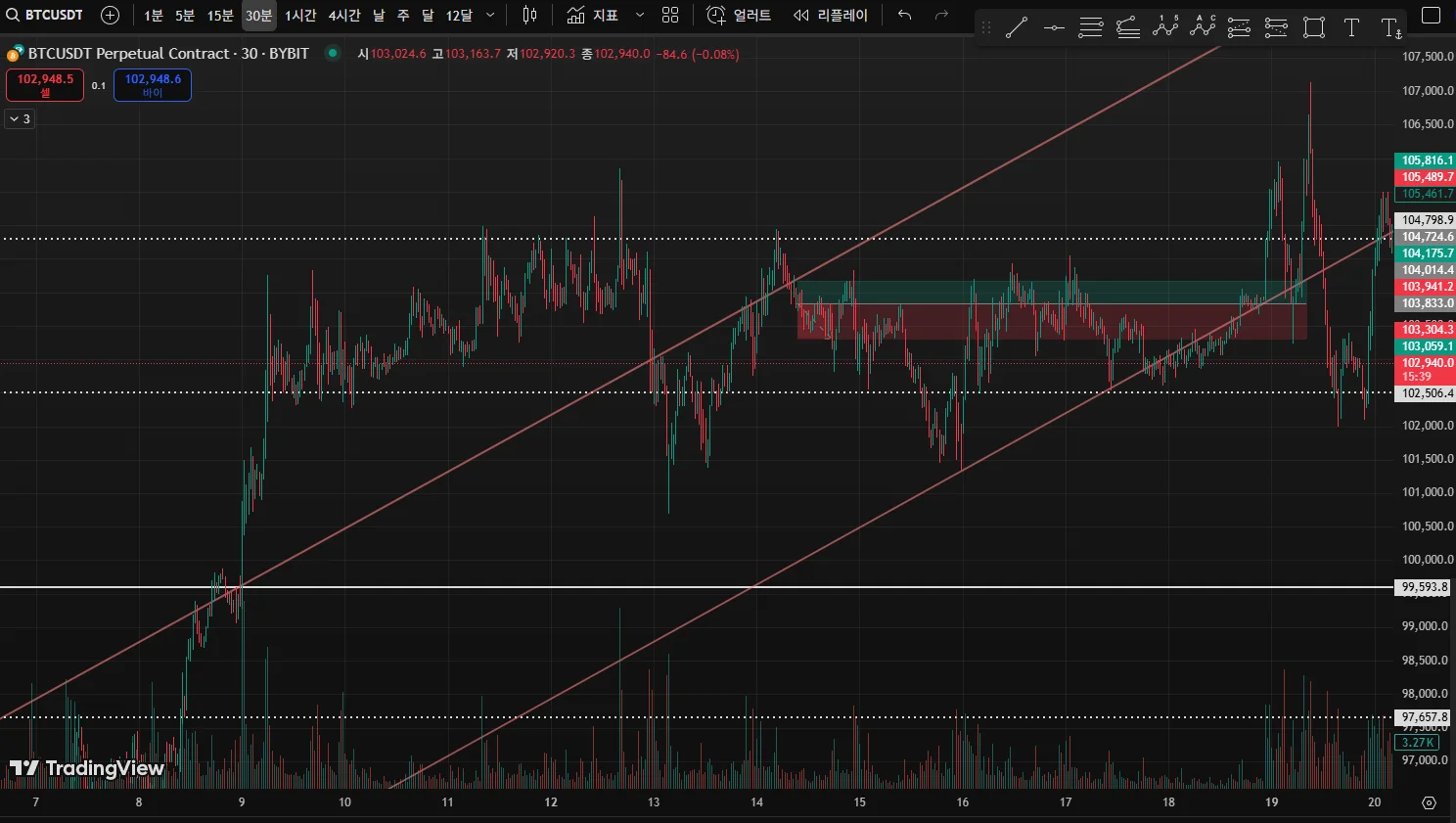Choose the ABC correction wave tool
Image resolution: width=1456 pixels, height=823 pixels.
point(1202,27)
